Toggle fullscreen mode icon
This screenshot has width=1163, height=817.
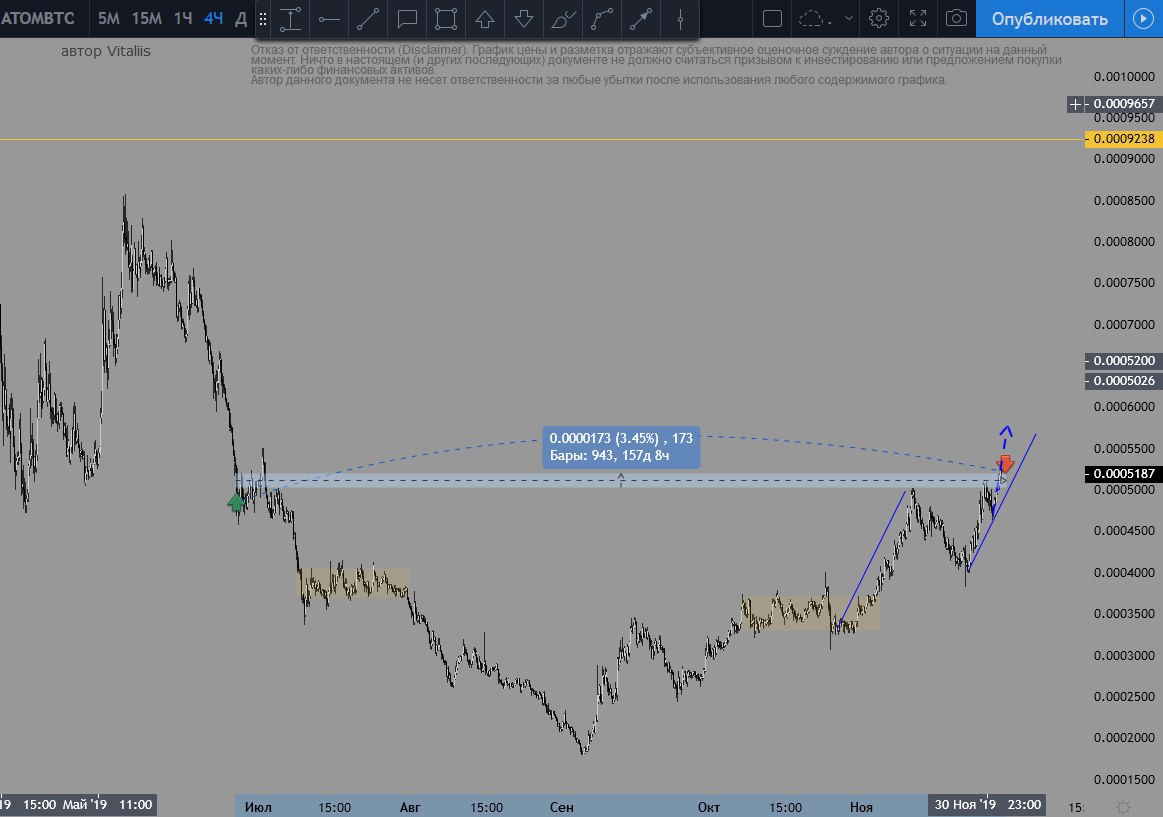pos(917,19)
